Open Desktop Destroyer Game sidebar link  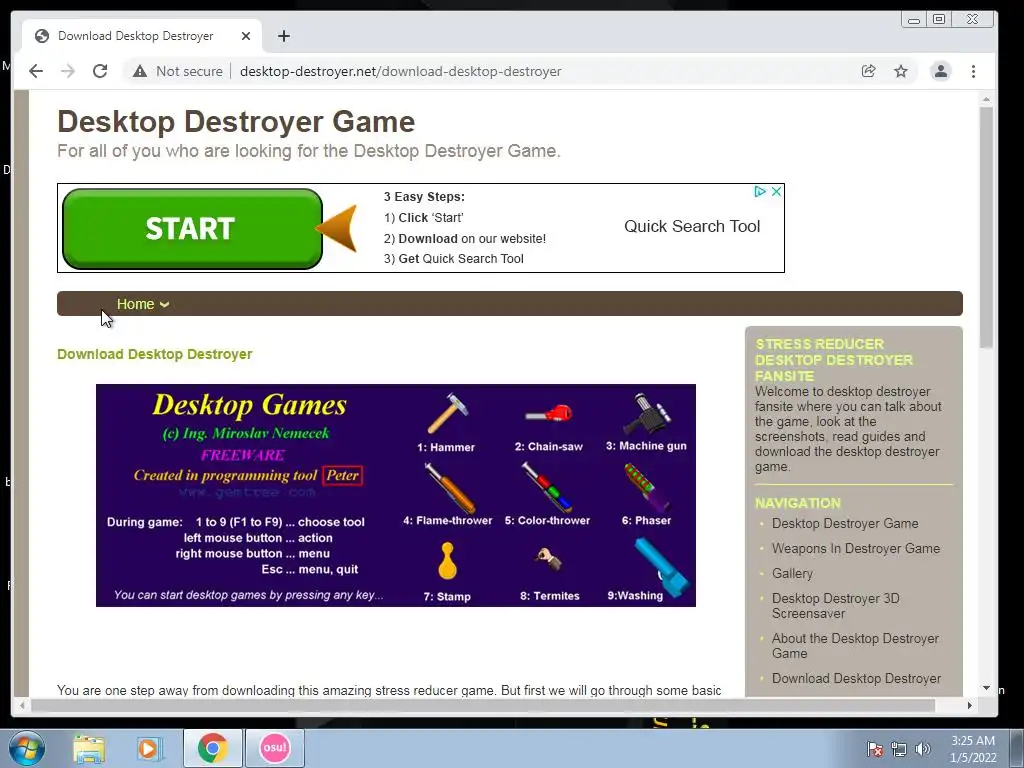(845, 523)
